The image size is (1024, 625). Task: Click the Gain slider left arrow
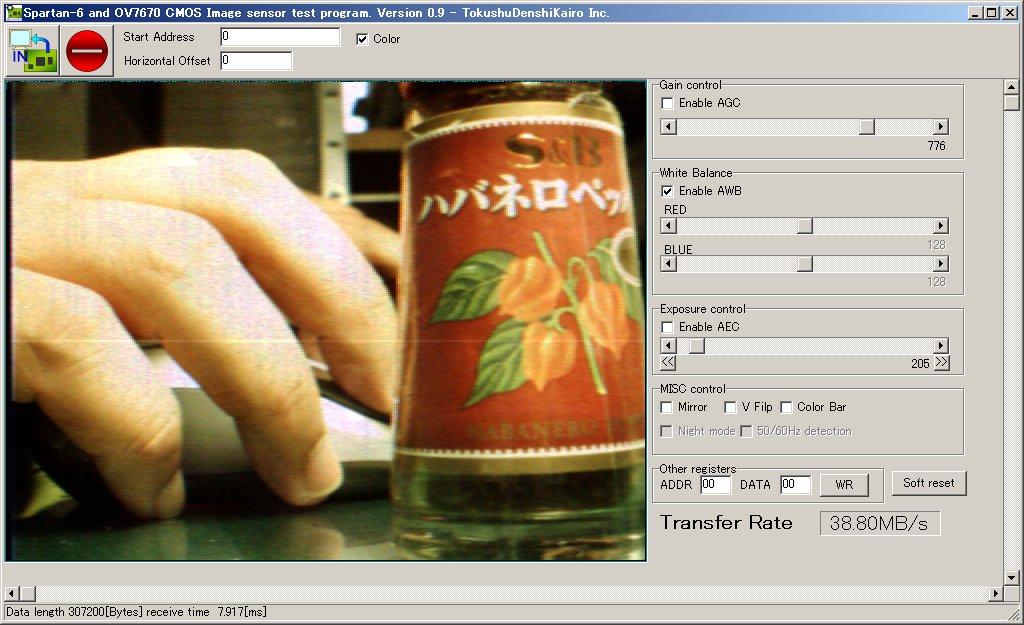click(x=668, y=127)
